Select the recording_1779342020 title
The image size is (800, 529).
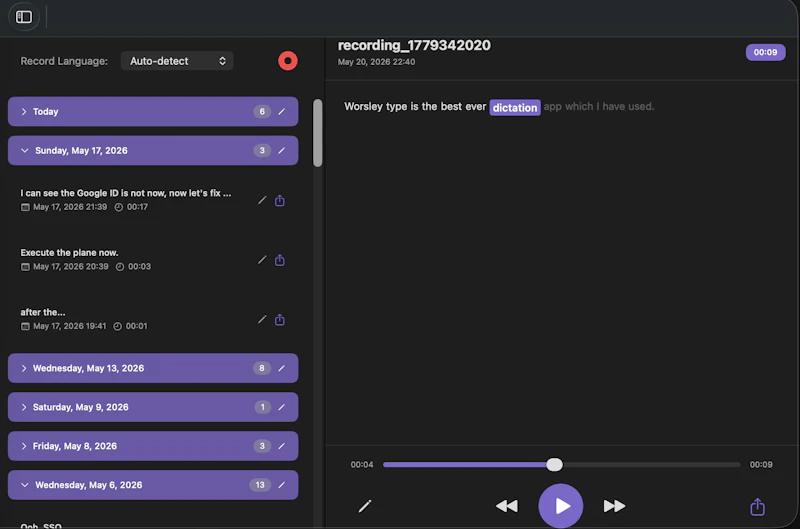tap(414, 45)
